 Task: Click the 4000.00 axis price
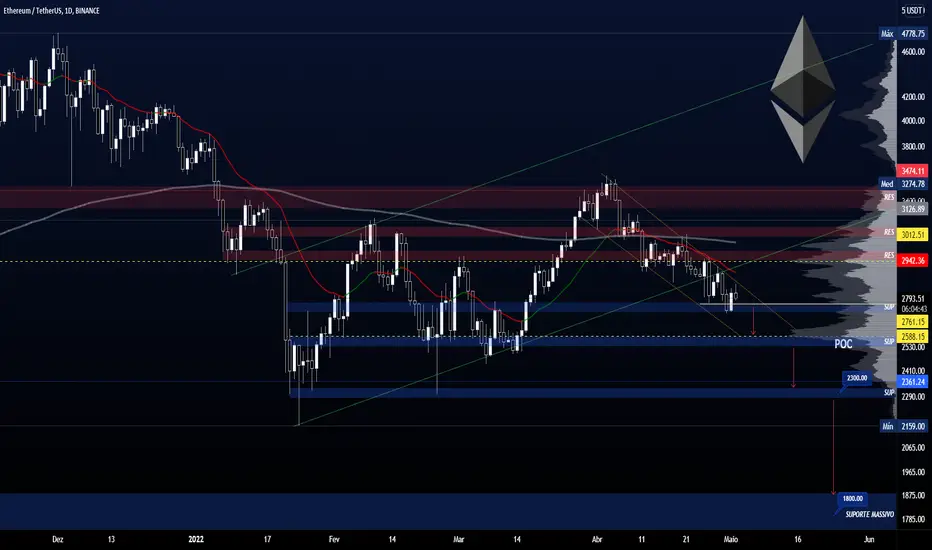pyautogui.click(x=913, y=121)
